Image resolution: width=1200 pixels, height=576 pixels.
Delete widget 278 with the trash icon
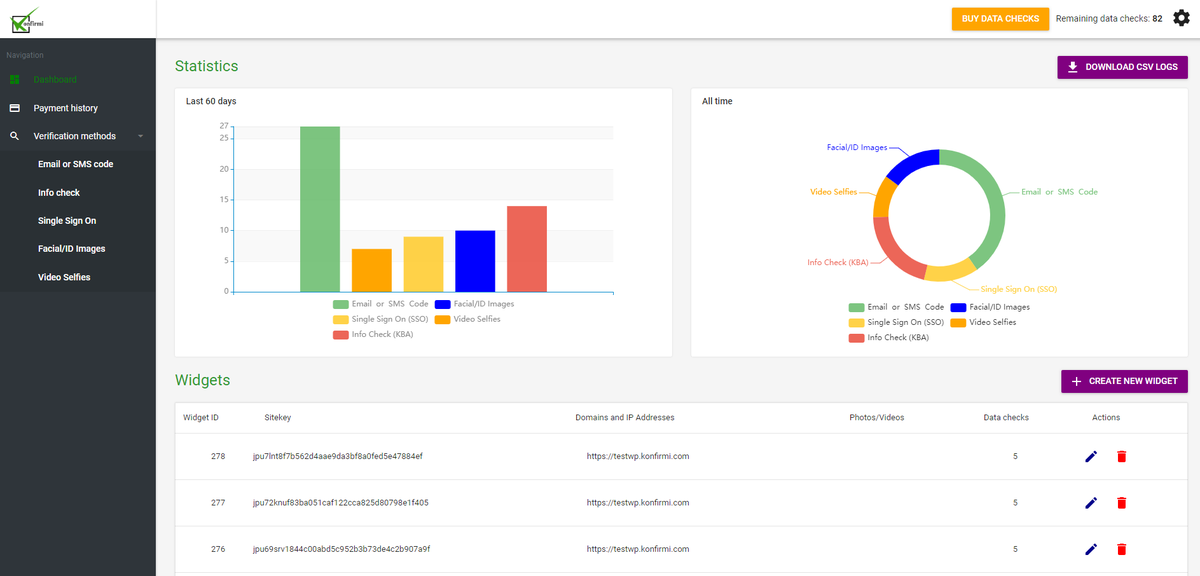1121,456
